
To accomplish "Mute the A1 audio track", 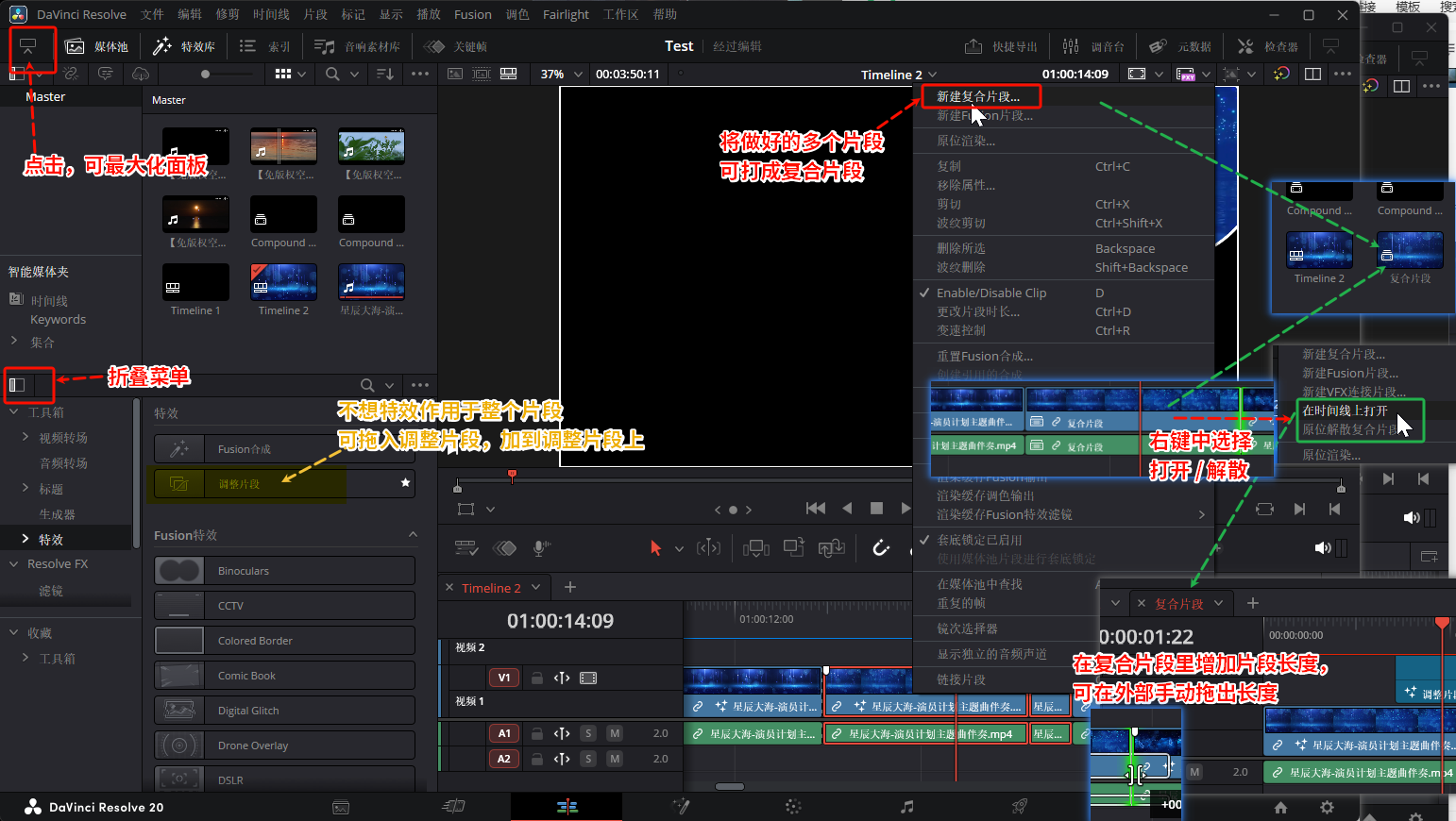I will click(615, 733).
